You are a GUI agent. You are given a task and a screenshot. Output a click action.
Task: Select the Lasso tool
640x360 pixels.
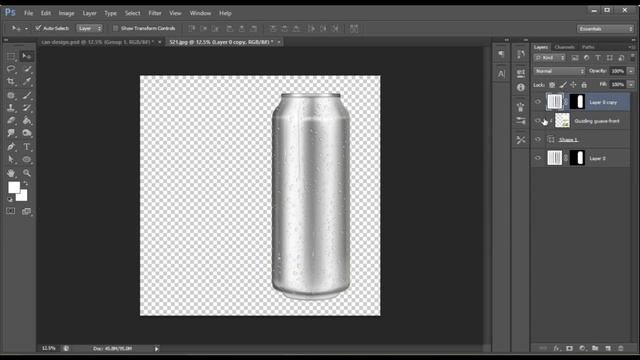pyautogui.click(x=11, y=69)
